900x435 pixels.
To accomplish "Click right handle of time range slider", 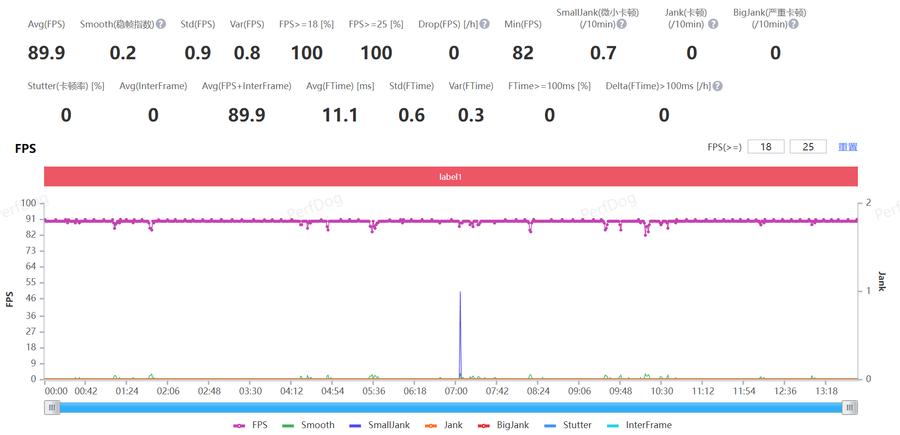I will point(850,407).
